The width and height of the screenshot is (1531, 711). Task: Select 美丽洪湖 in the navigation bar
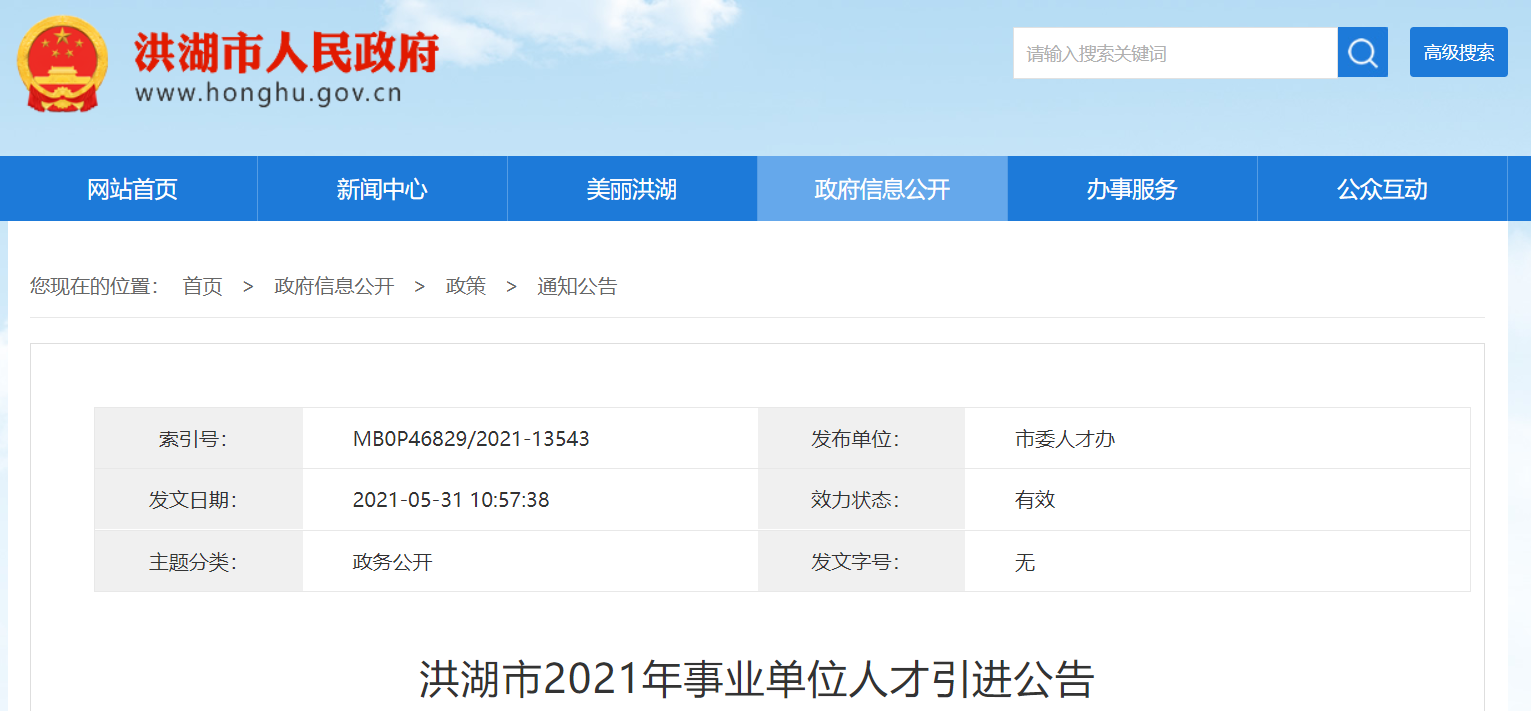(x=632, y=189)
